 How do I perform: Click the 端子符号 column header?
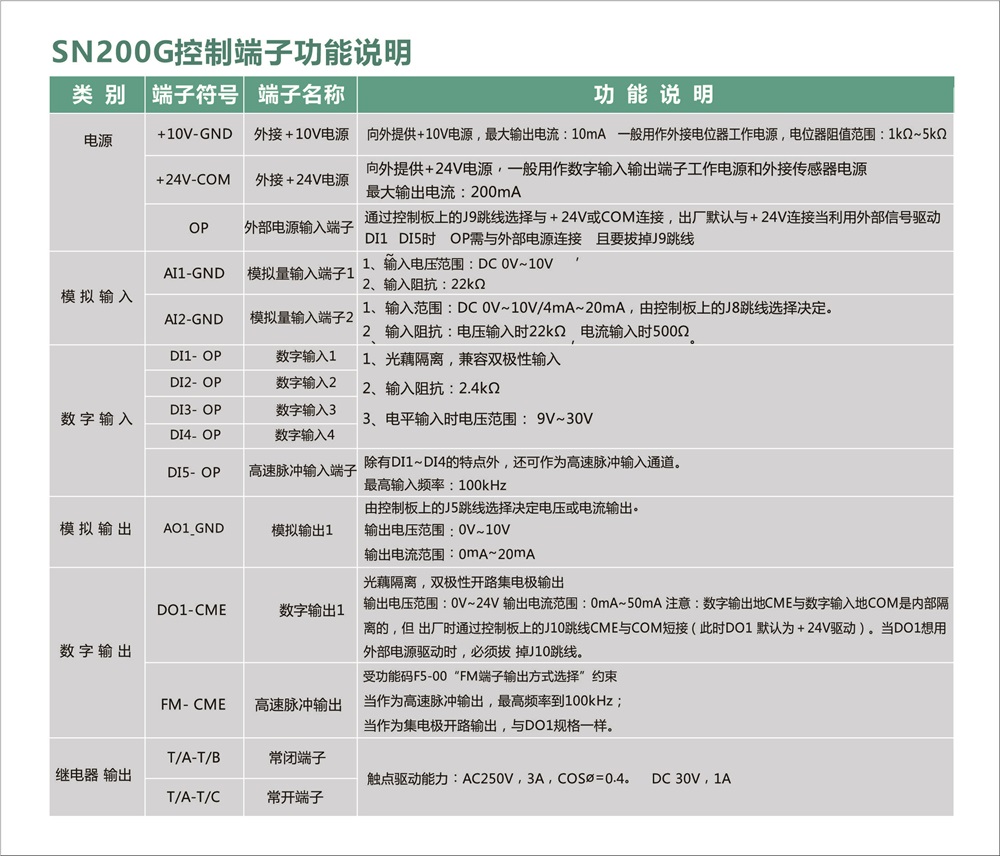pyautogui.click(x=195, y=95)
